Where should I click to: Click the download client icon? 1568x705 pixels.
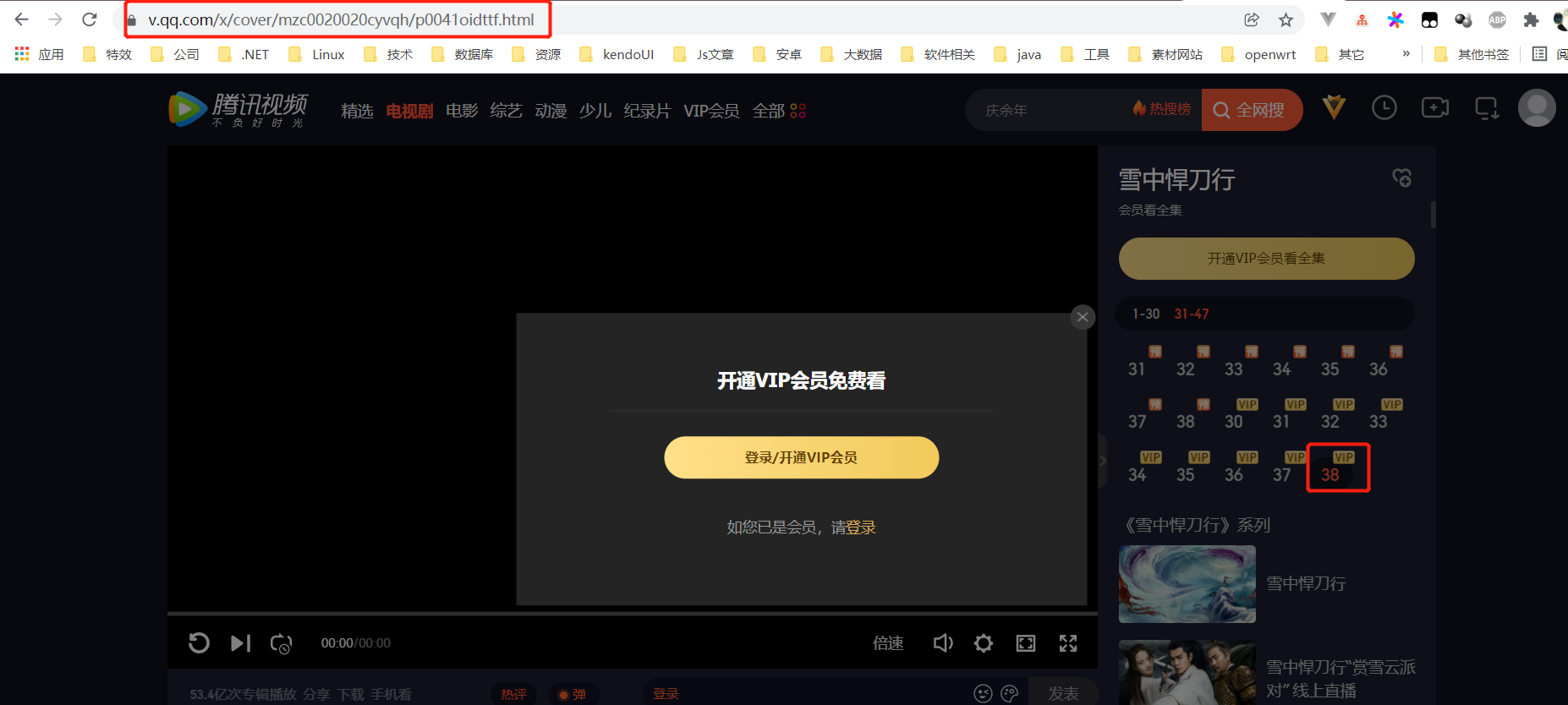pos(1486,108)
